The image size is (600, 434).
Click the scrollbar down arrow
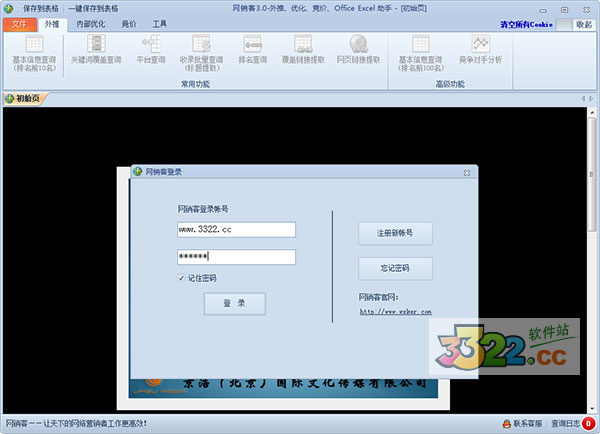pyautogui.click(x=592, y=409)
